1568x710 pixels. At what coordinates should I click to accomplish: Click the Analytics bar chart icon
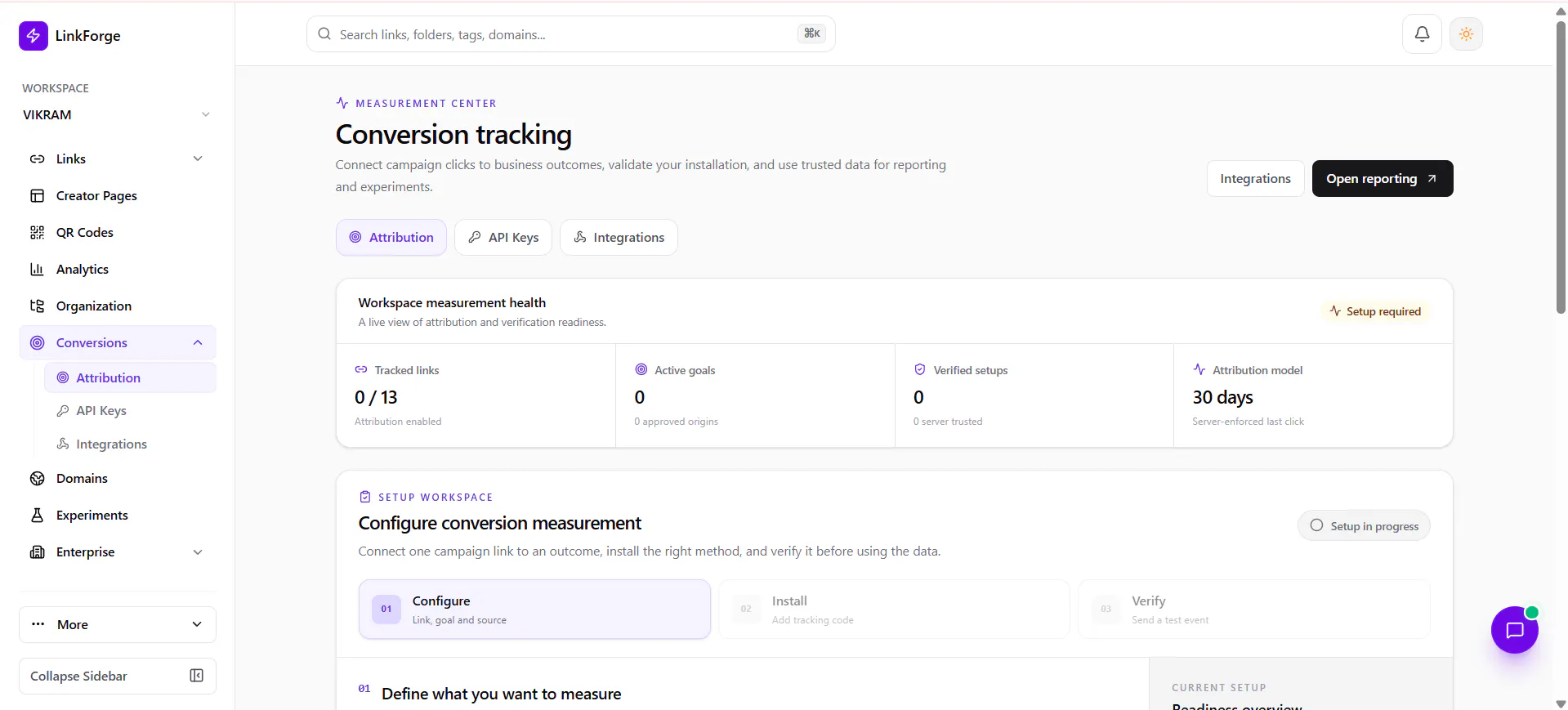coord(38,270)
